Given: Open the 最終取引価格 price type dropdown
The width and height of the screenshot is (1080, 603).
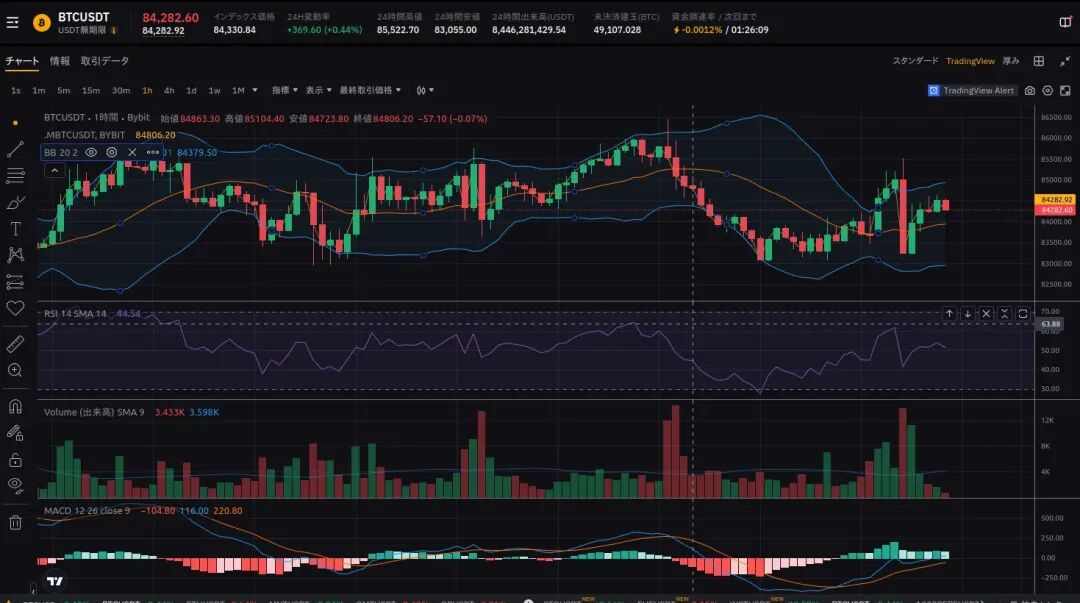Looking at the screenshot, I should 370,90.
